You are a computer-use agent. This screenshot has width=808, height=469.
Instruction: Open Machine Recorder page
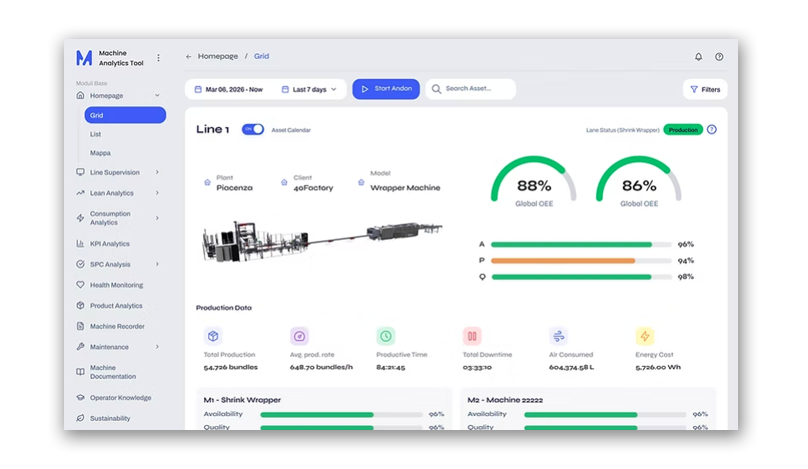[x=117, y=326]
